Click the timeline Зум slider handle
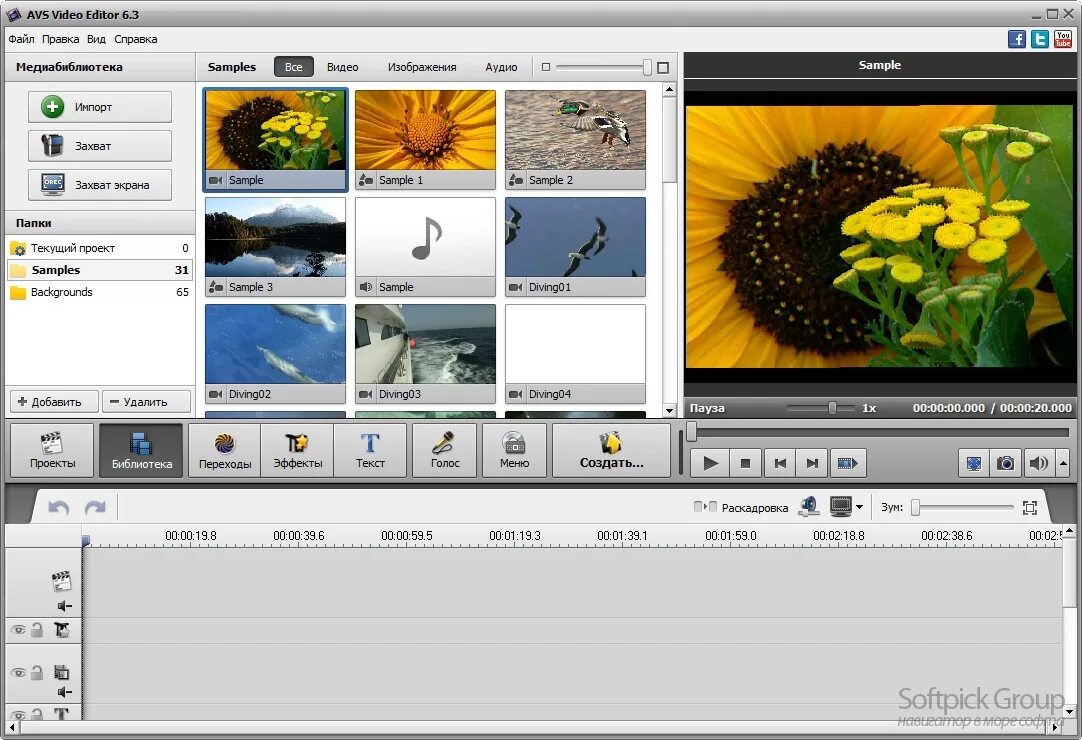 click(x=915, y=508)
